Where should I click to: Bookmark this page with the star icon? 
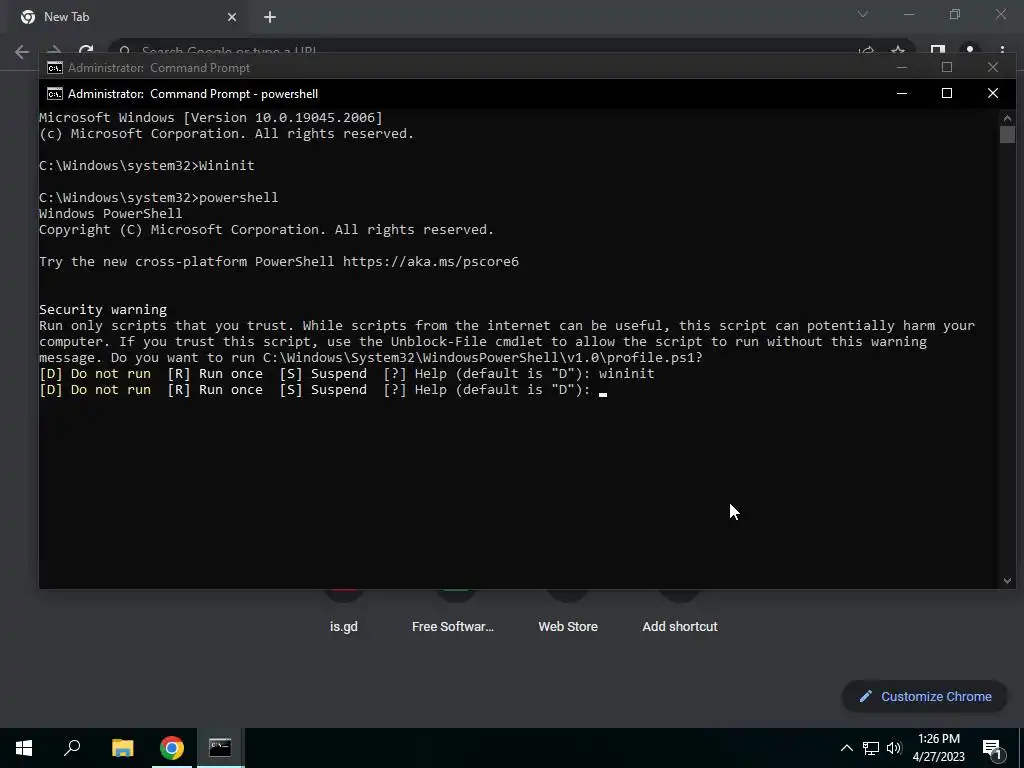pyautogui.click(x=899, y=51)
